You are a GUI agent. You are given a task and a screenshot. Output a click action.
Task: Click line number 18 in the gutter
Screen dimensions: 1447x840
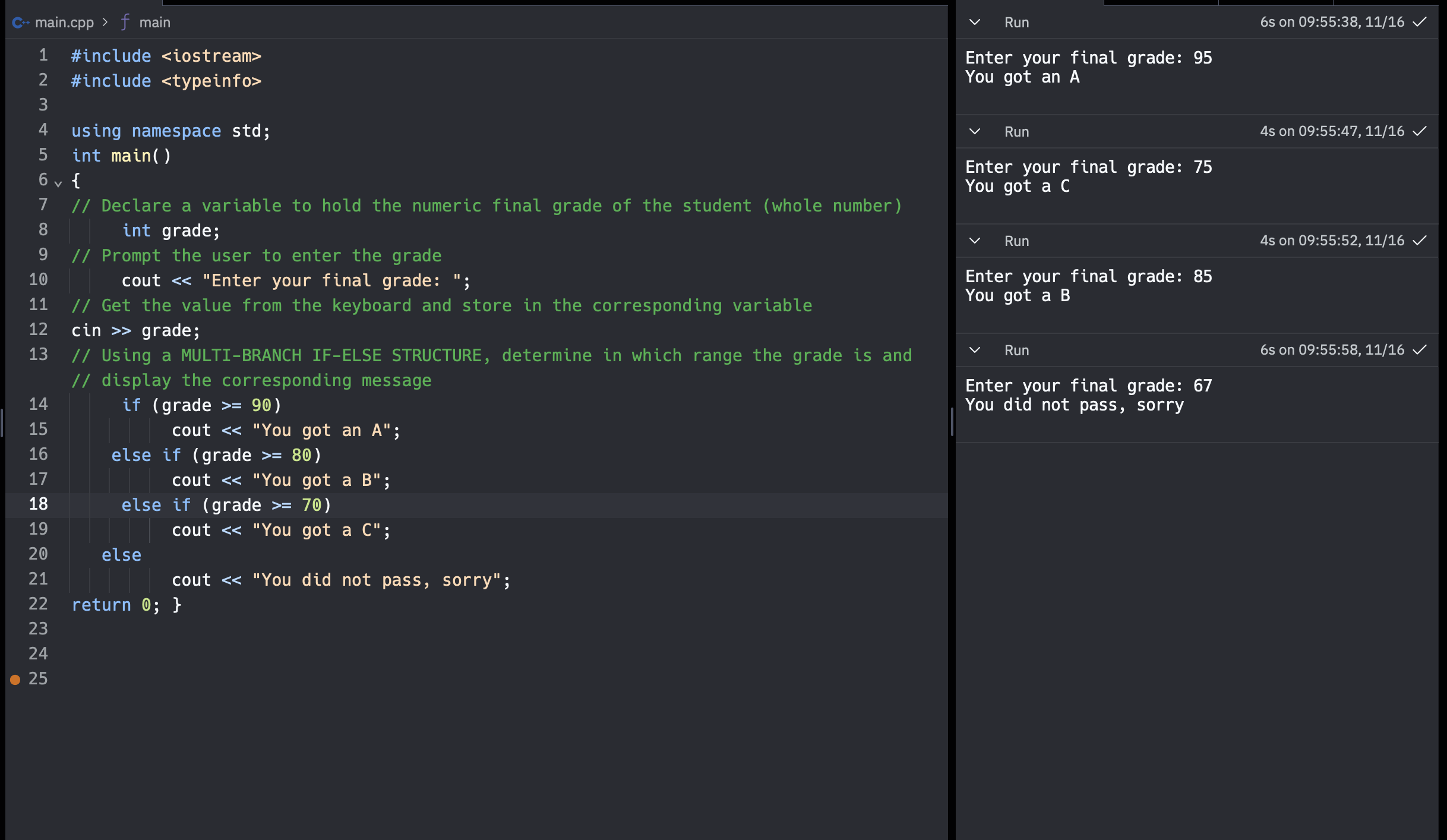(38, 504)
